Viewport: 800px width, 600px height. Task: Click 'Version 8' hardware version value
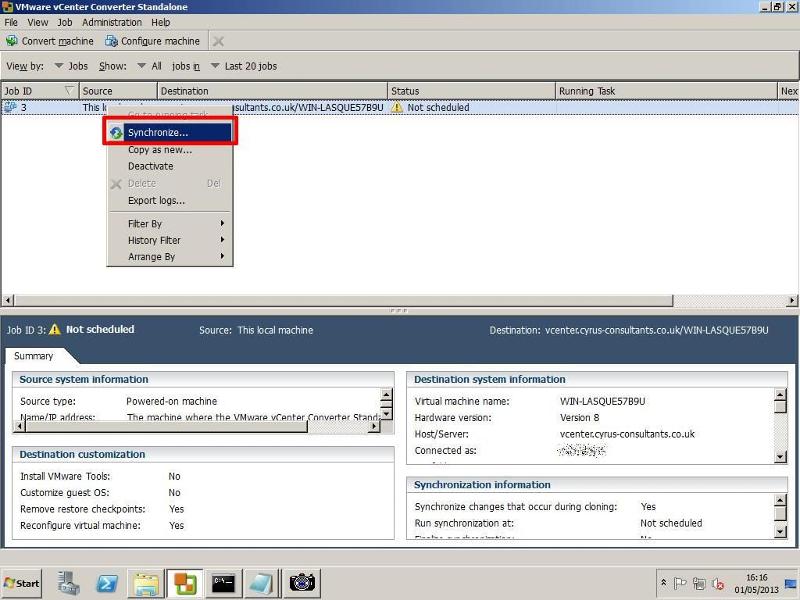(x=580, y=417)
